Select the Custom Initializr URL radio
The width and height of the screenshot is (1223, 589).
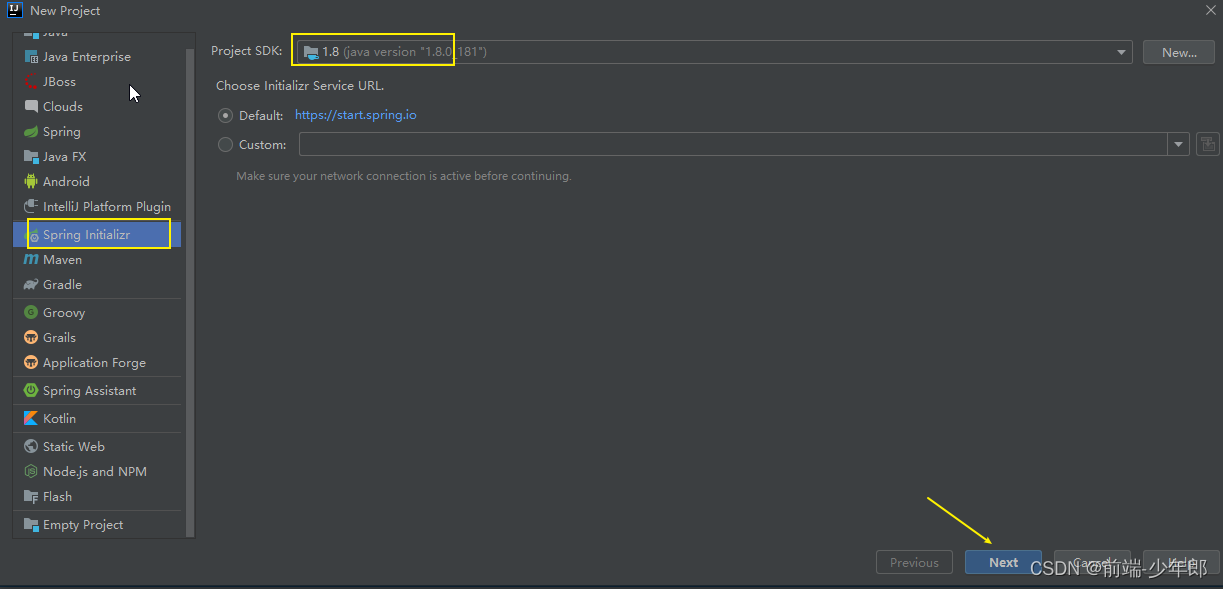click(225, 145)
